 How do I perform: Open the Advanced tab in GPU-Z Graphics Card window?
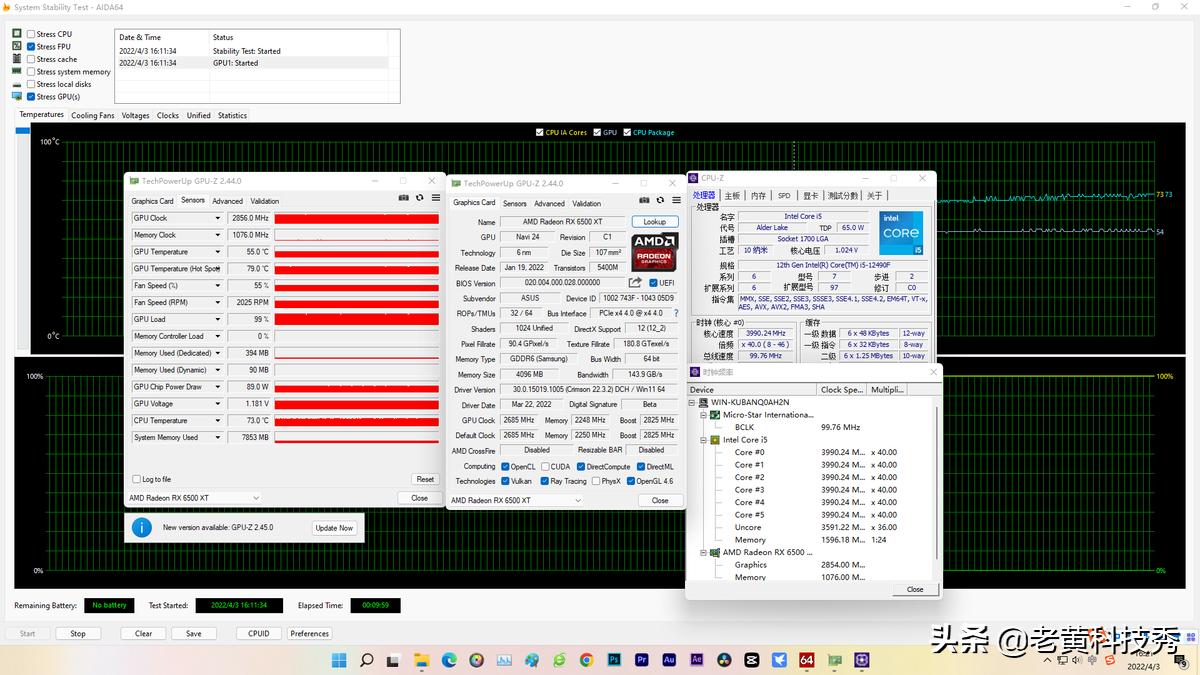point(549,204)
